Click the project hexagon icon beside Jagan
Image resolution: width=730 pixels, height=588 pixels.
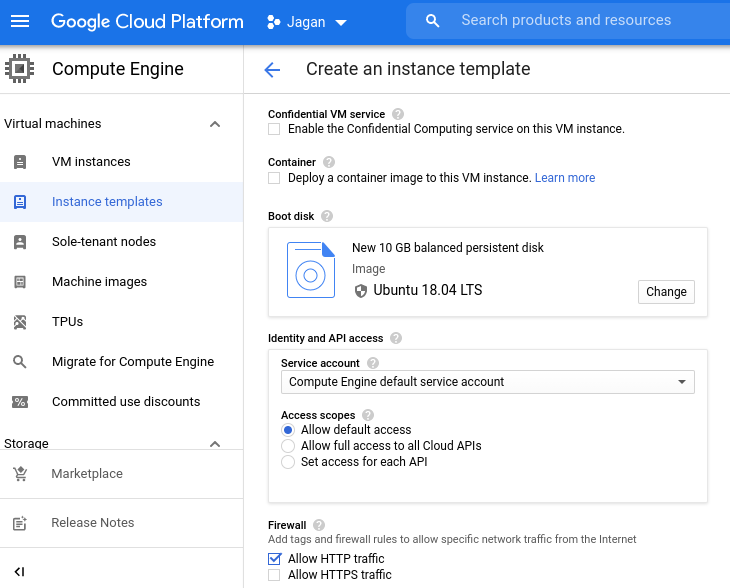(274, 22)
